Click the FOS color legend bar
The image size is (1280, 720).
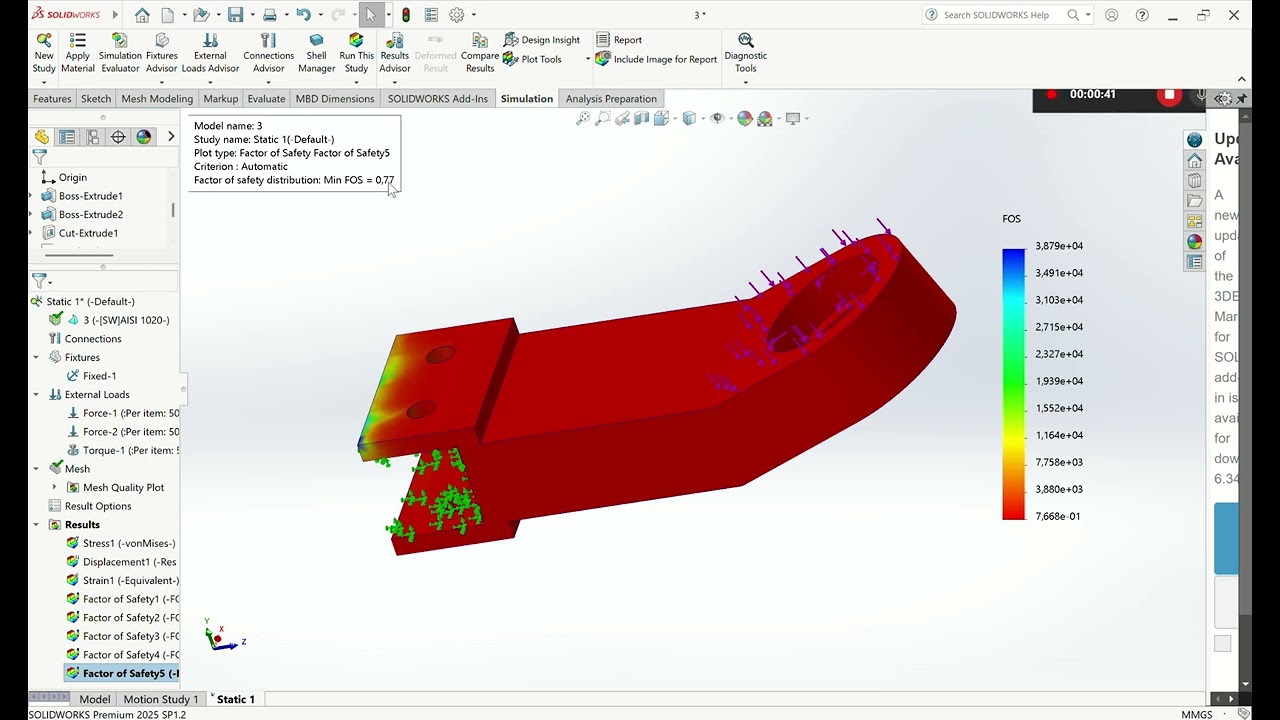click(x=1014, y=384)
